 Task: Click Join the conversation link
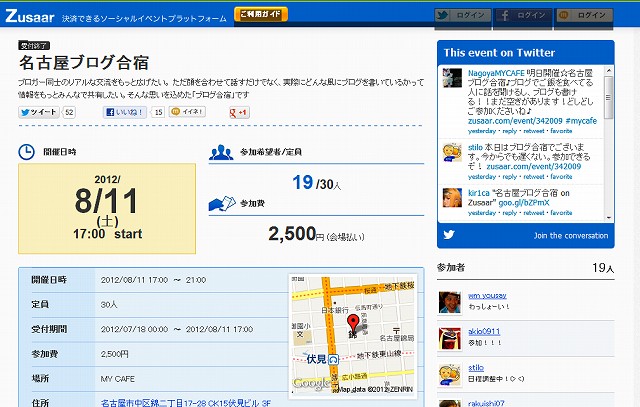pos(571,236)
